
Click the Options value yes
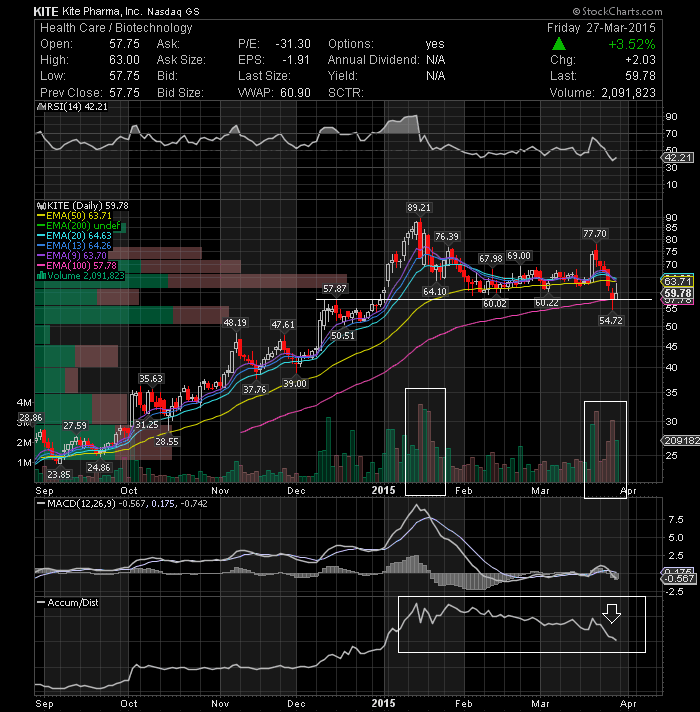coord(435,44)
